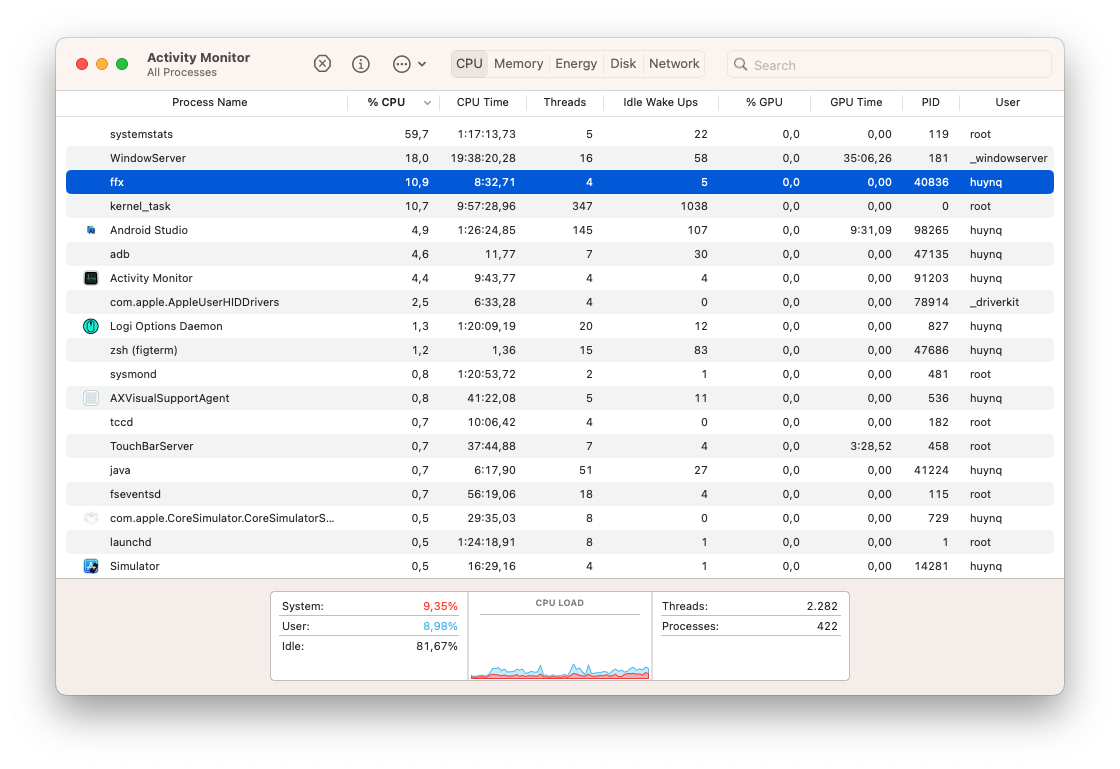Click the Activity Monitor icon in the process list

pos(90,278)
